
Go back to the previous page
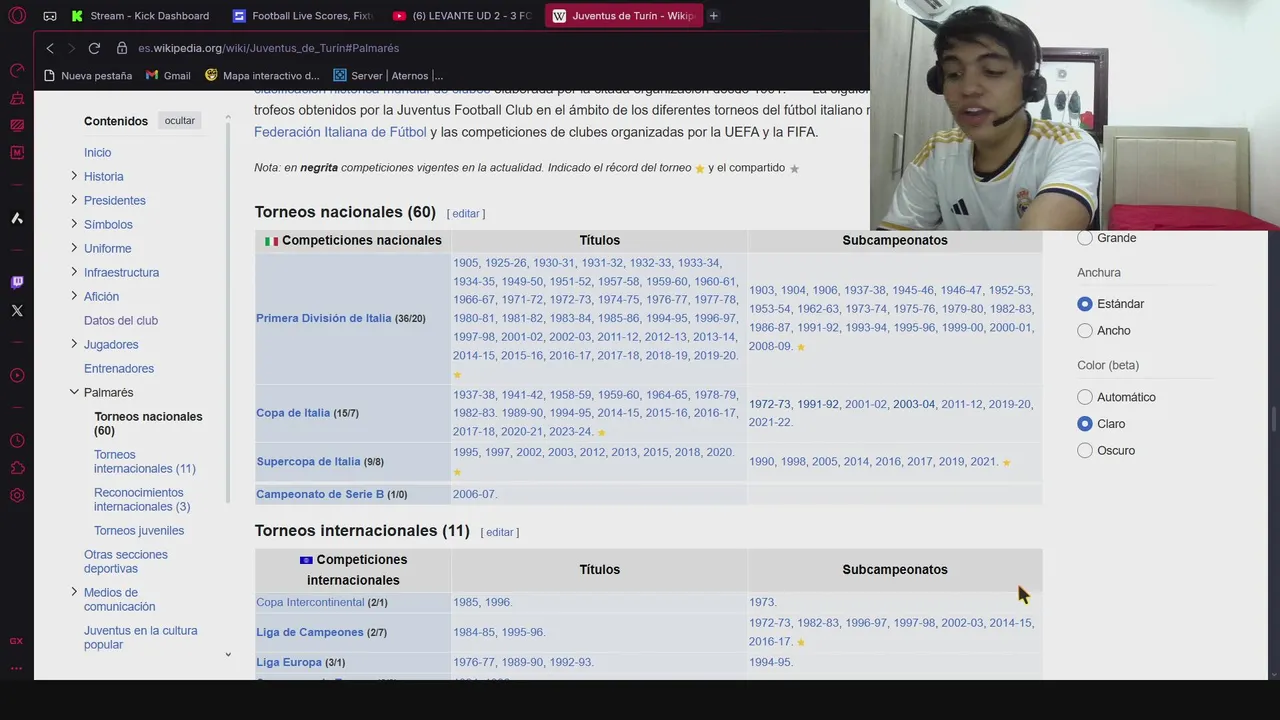tap(50, 48)
